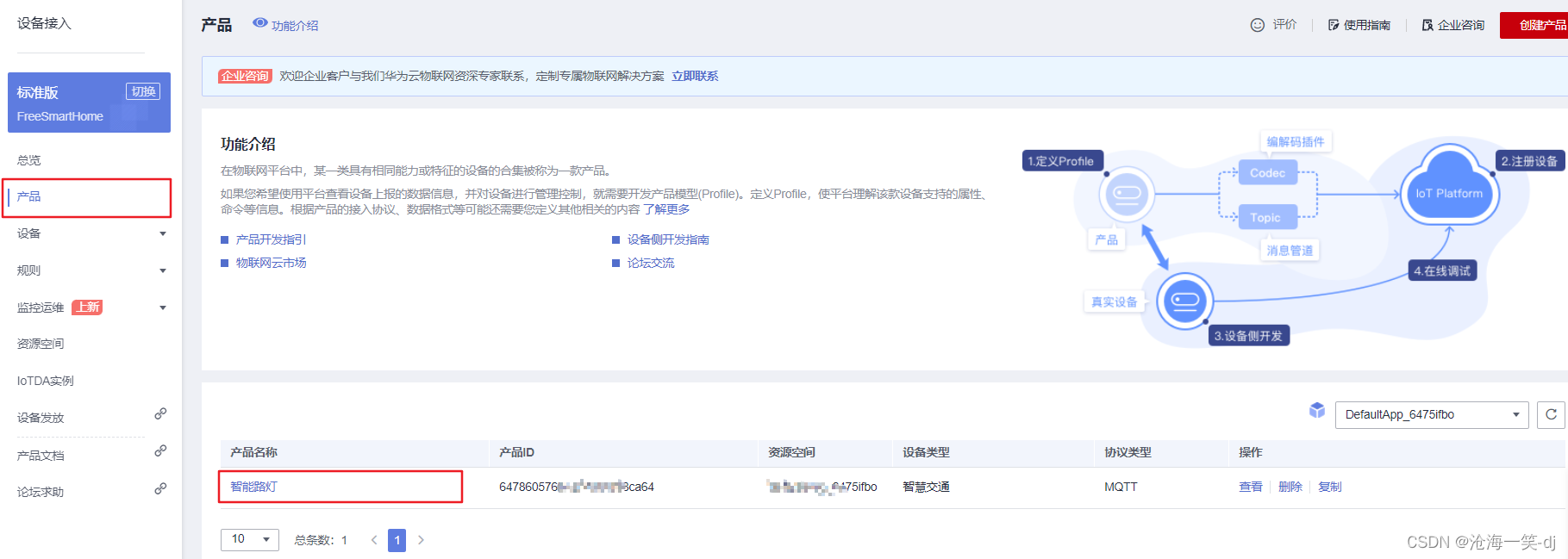The width and height of the screenshot is (1568, 559).
Task: Click the 使用指南 document icon
Action: coord(1334,25)
